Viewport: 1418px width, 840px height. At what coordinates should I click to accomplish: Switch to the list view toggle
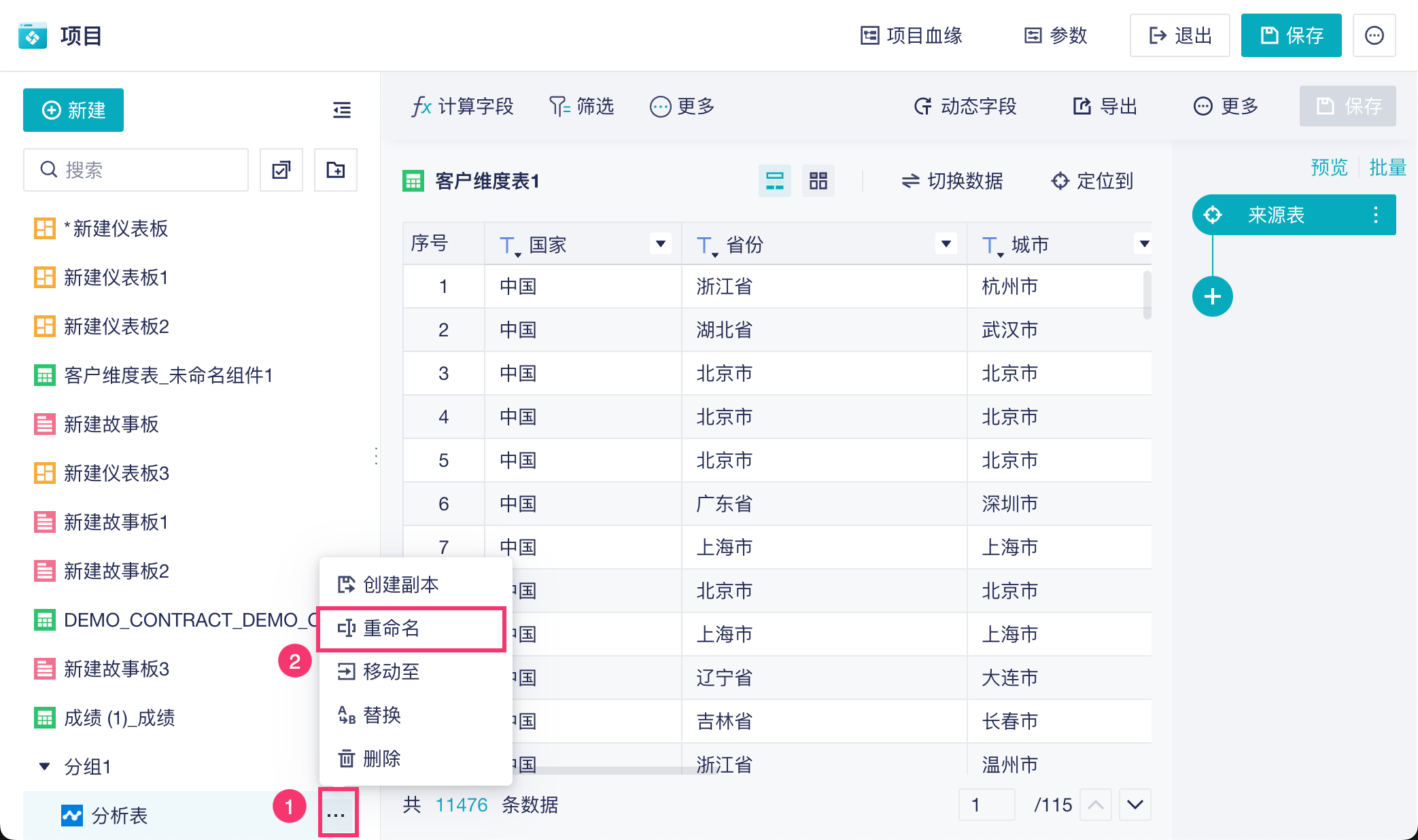[x=774, y=181]
